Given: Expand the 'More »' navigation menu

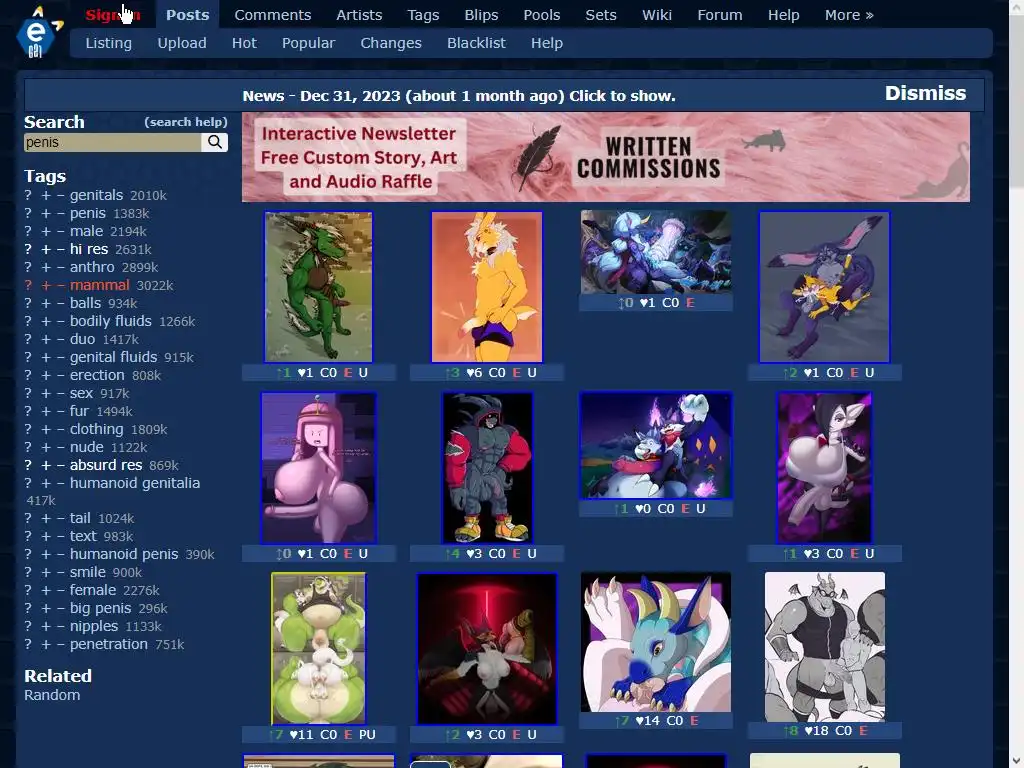Looking at the screenshot, I should tap(849, 15).
